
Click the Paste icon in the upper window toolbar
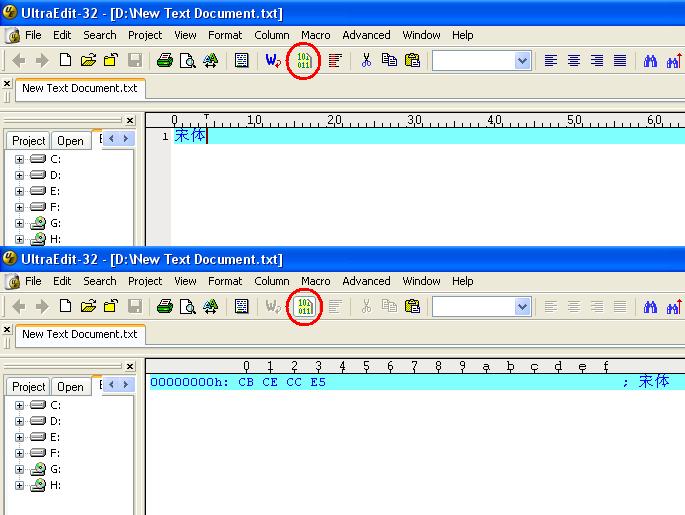click(x=412, y=60)
